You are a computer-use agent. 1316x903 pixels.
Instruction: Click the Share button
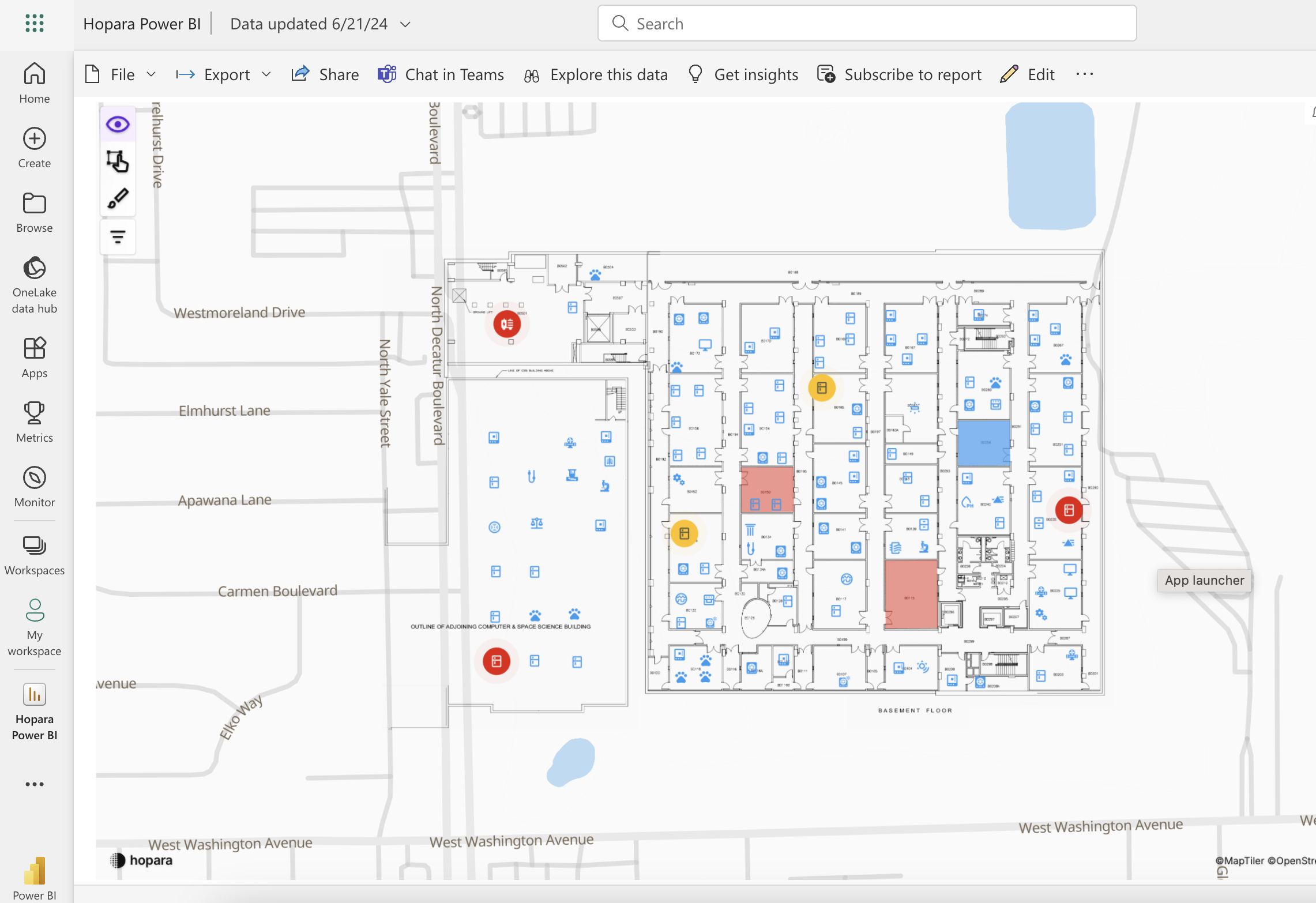point(325,73)
